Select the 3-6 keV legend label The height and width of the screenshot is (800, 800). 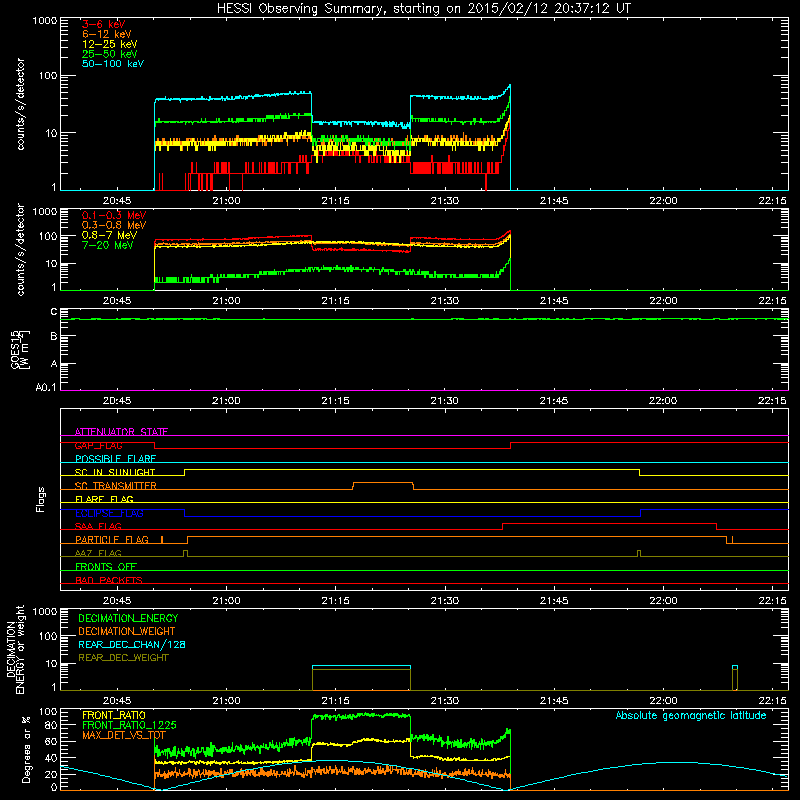pyautogui.click(x=104, y=24)
